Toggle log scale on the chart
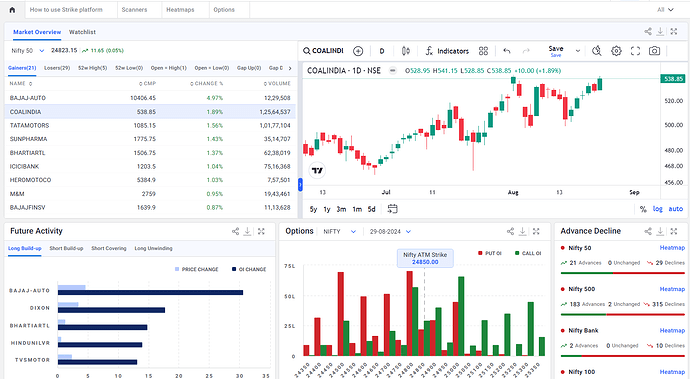 (657, 209)
